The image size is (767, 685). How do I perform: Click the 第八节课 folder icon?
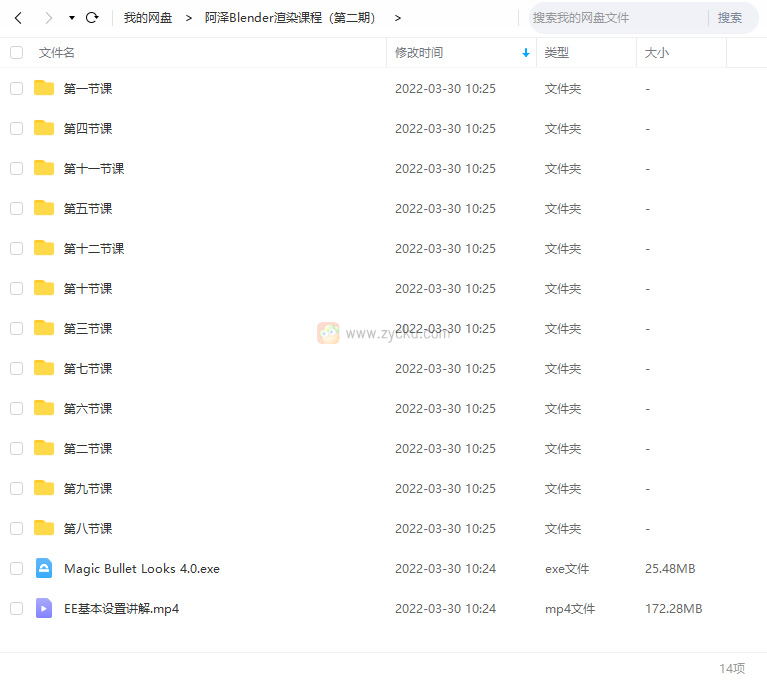(44, 528)
